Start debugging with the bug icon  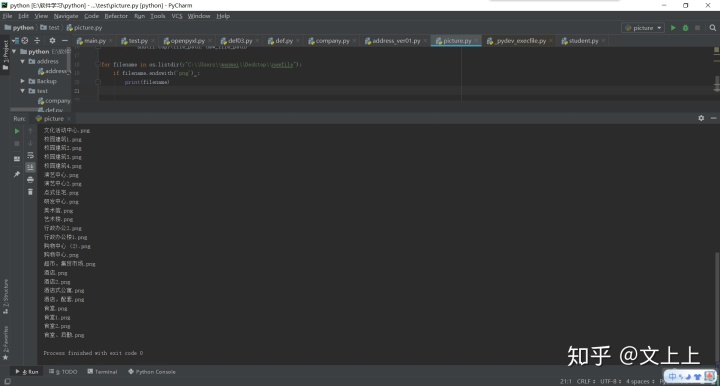[x=685, y=28]
